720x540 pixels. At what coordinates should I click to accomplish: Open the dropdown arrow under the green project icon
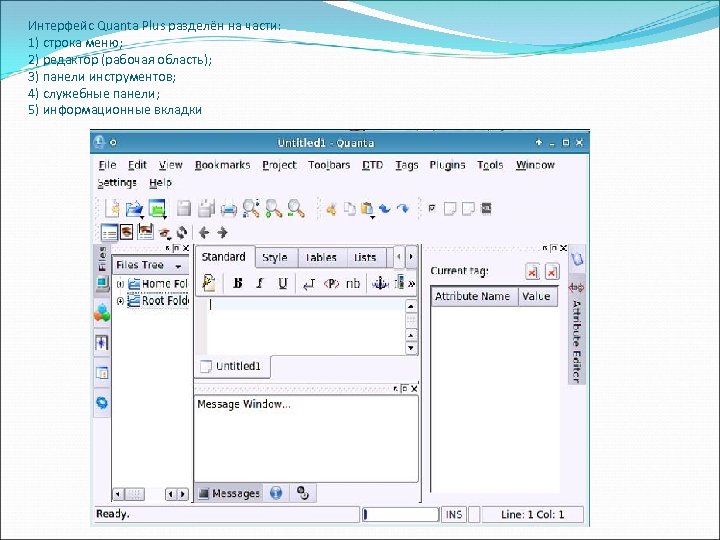[x=164, y=217]
